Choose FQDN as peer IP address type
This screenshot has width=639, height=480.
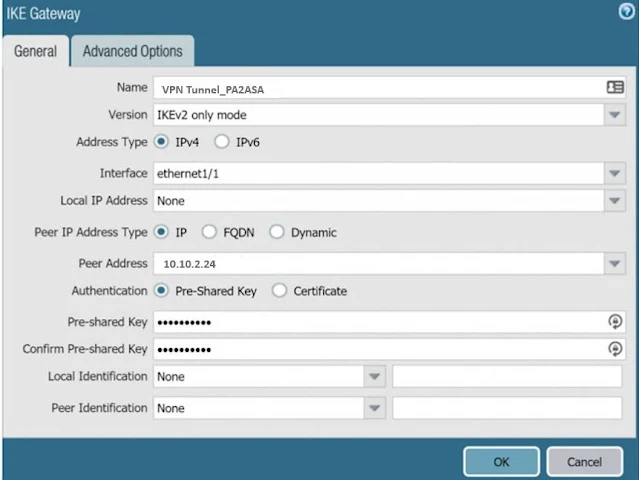pos(209,232)
